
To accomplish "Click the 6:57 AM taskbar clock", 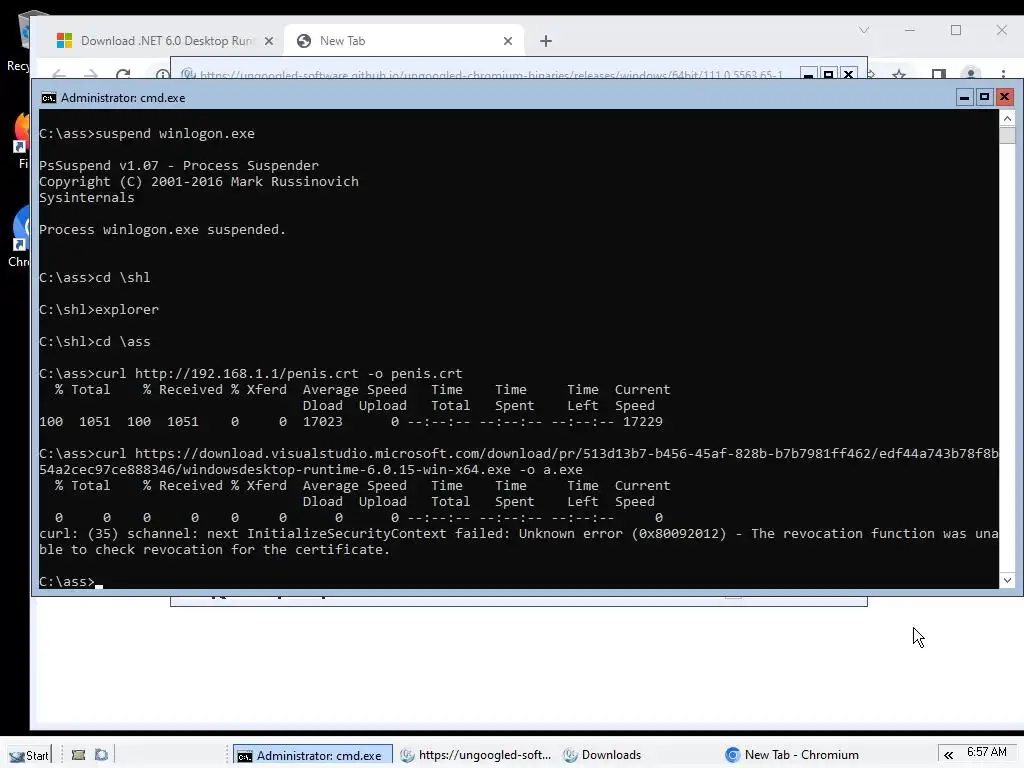I will pos(987,752).
